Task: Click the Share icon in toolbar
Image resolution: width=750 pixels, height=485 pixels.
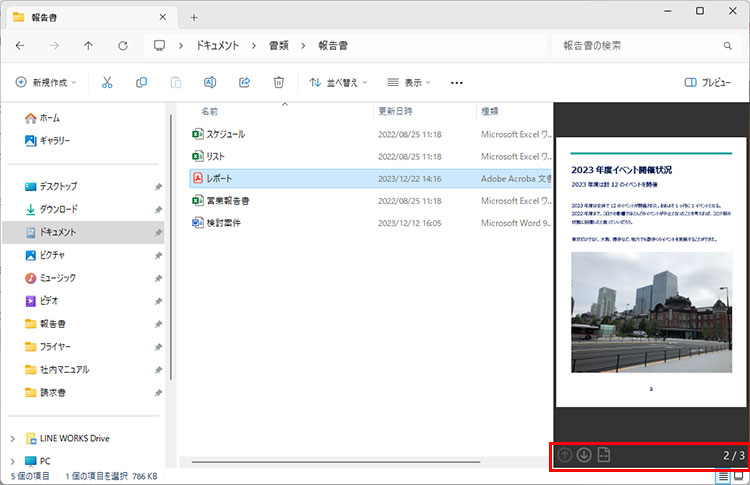Action: (x=244, y=83)
